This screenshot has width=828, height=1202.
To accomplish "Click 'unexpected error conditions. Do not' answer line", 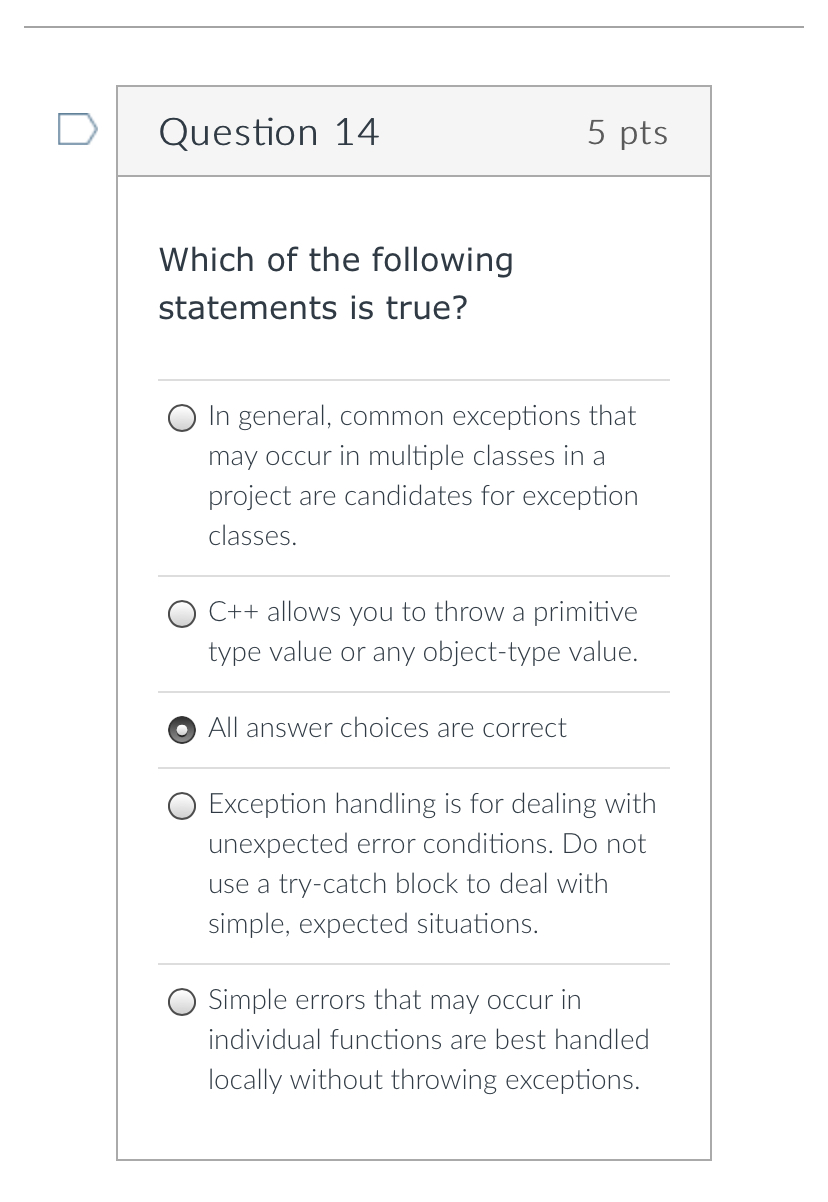I will [427, 844].
